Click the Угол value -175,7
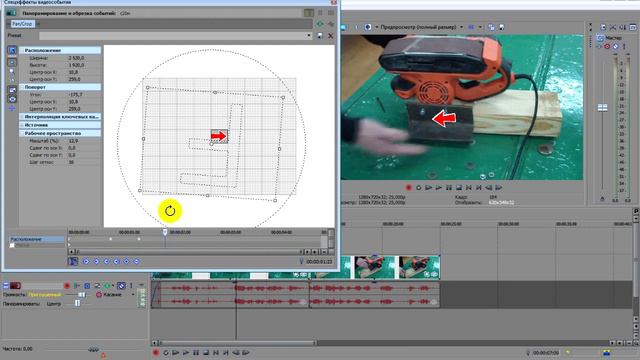 pyautogui.click(x=76, y=94)
